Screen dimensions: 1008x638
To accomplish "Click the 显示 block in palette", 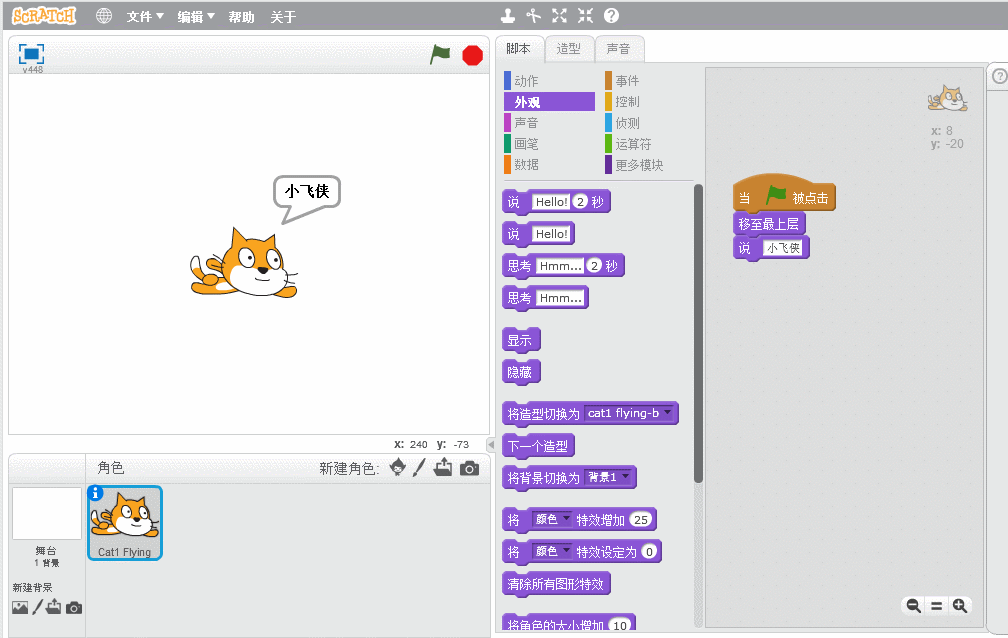I will pos(520,340).
